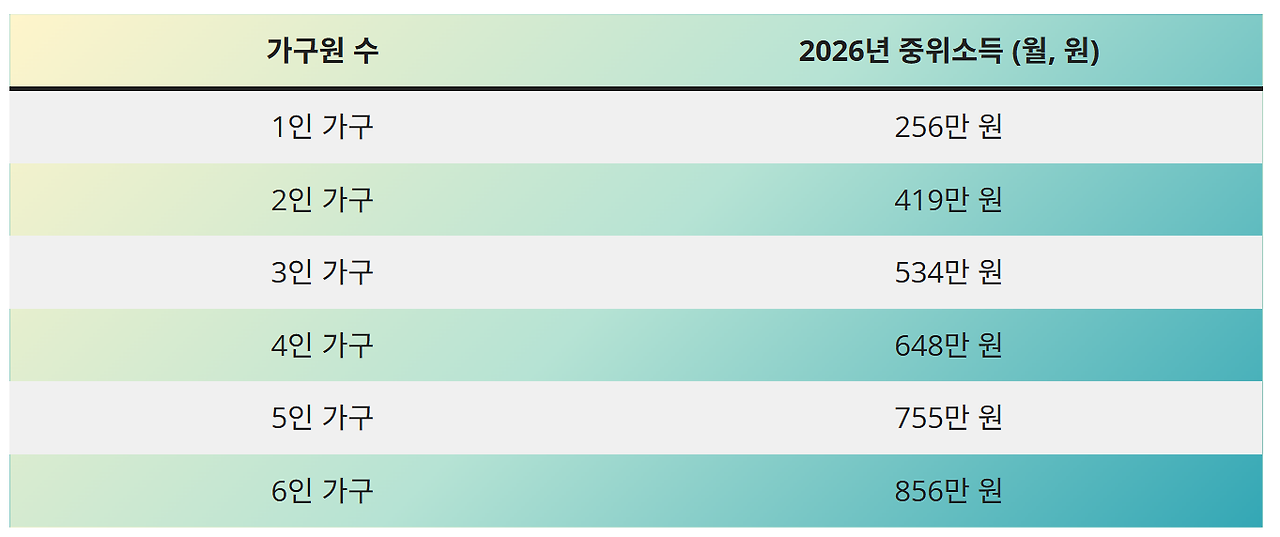Click the 534만 원 value

(x=948, y=272)
